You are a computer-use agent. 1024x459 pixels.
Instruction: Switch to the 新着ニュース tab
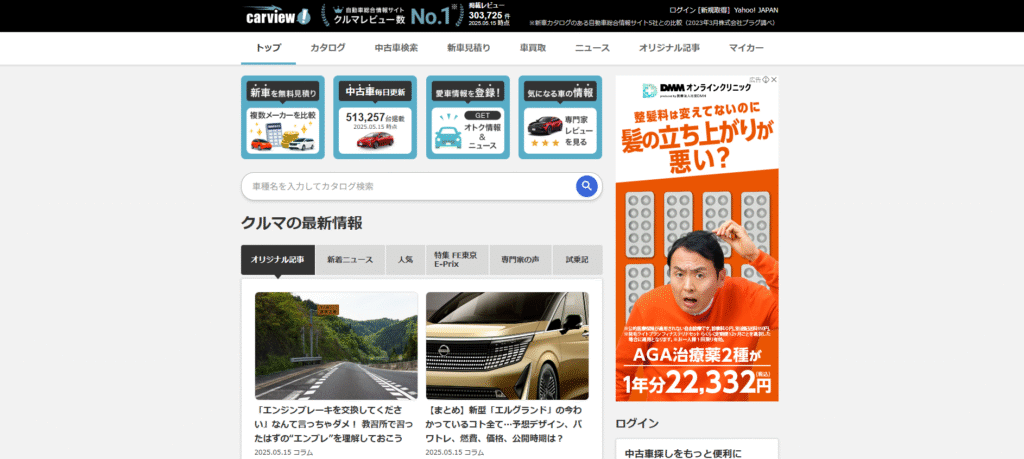[x=350, y=260]
